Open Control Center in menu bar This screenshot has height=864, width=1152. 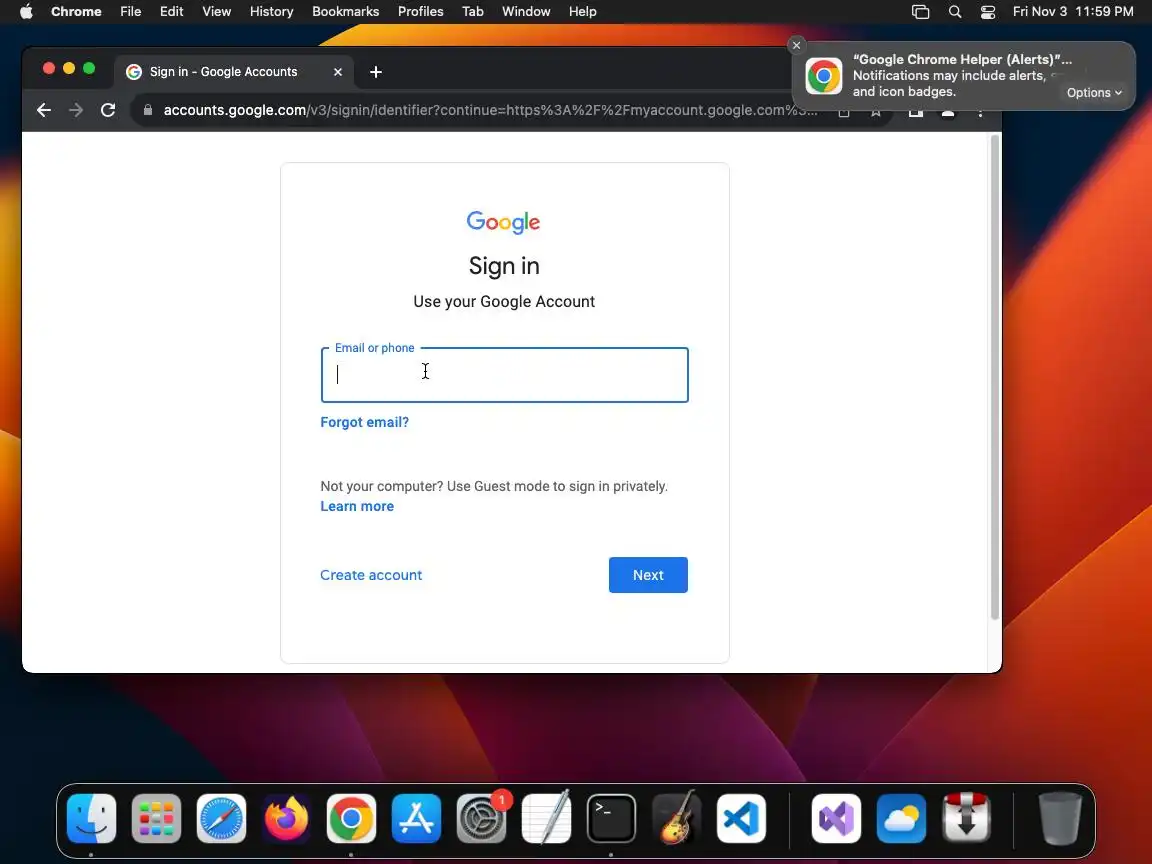click(x=988, y=12)
